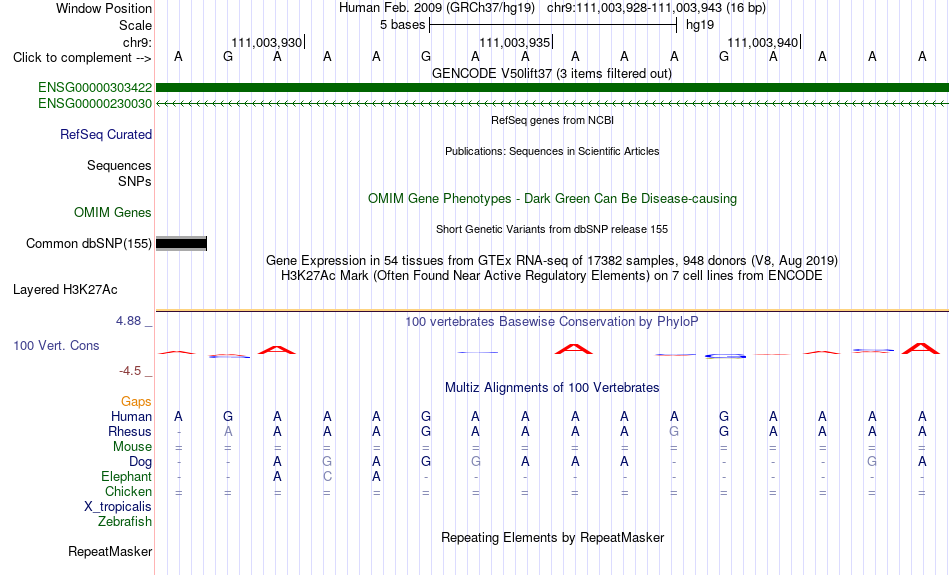Click the Window Position label
The image size is (950, 575).
coord(104,8)
